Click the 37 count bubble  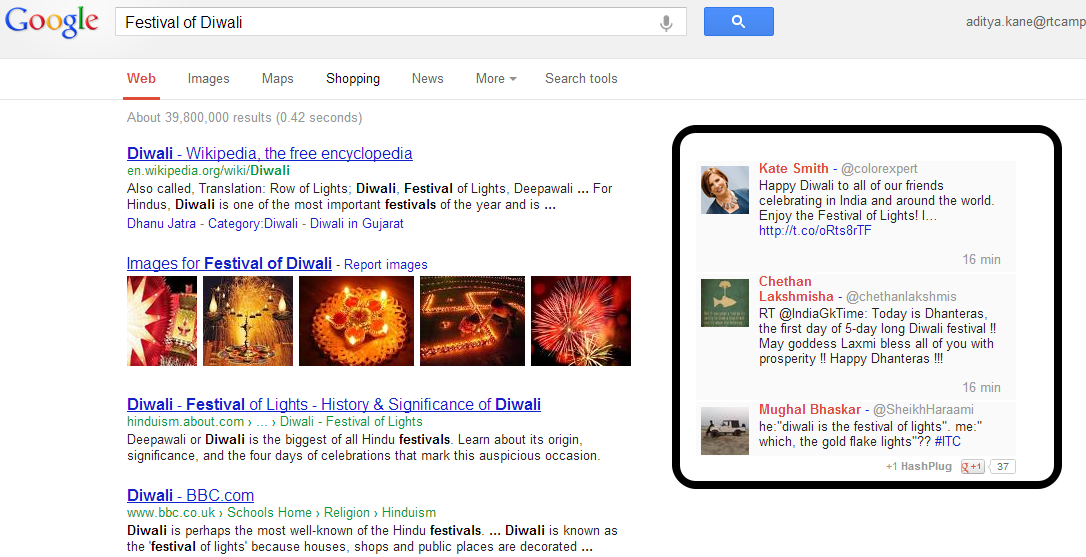pyautogui.click(x=1003, y=466)
